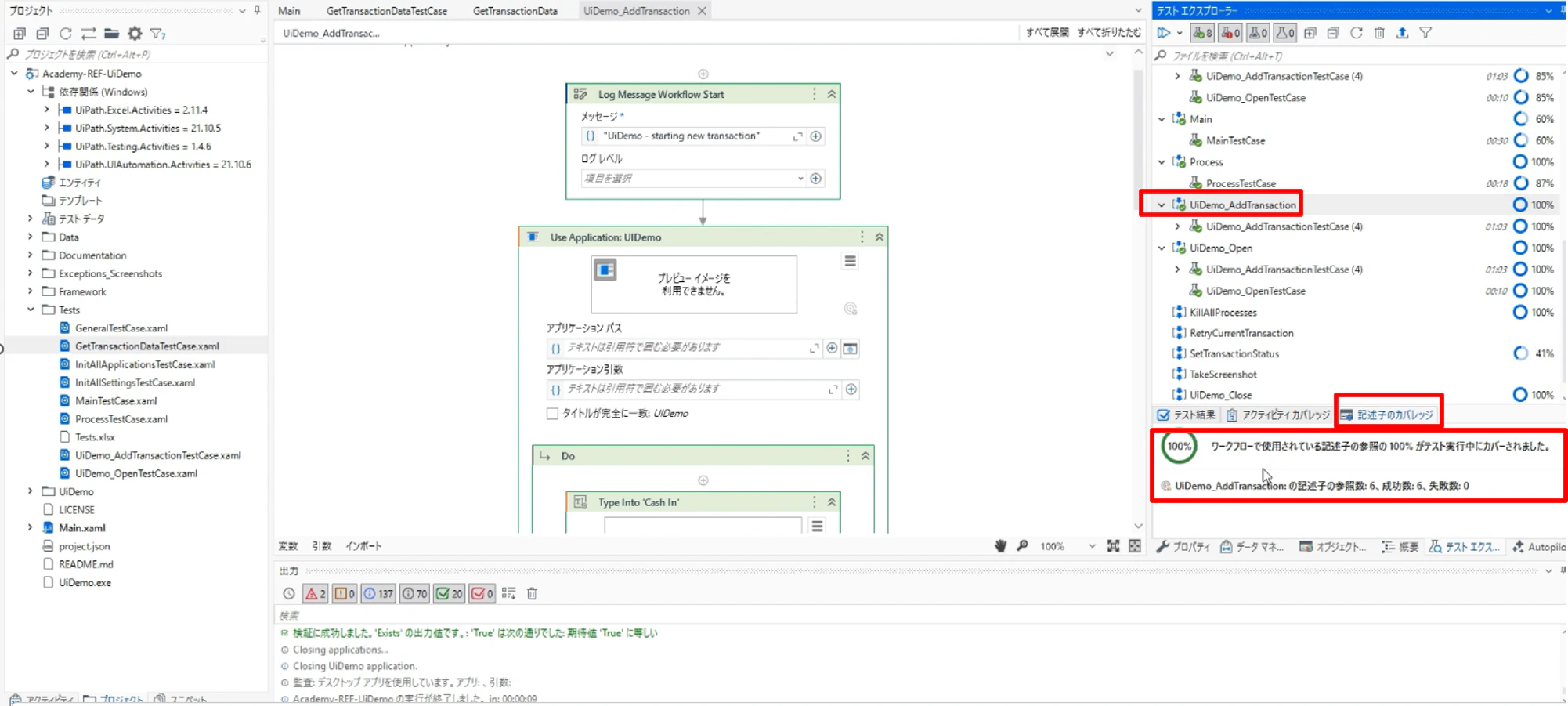Click the magnifier zoom icon beside 100%
1568x706 pixels.
coord(1022,546)
